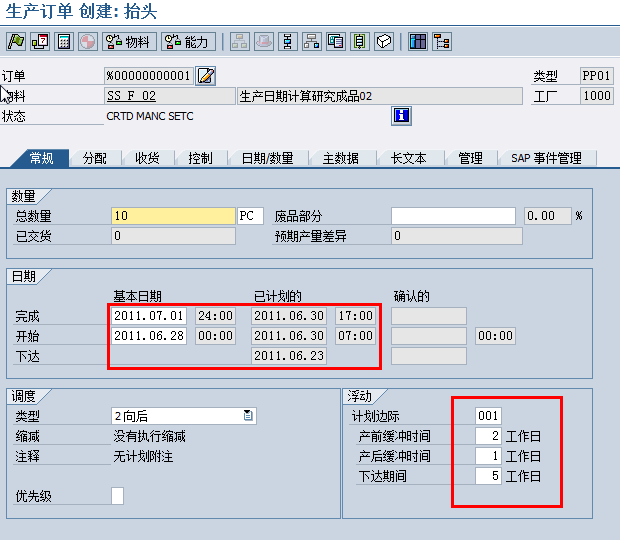Click the scheduled start time 07:00

coord(355,336)
